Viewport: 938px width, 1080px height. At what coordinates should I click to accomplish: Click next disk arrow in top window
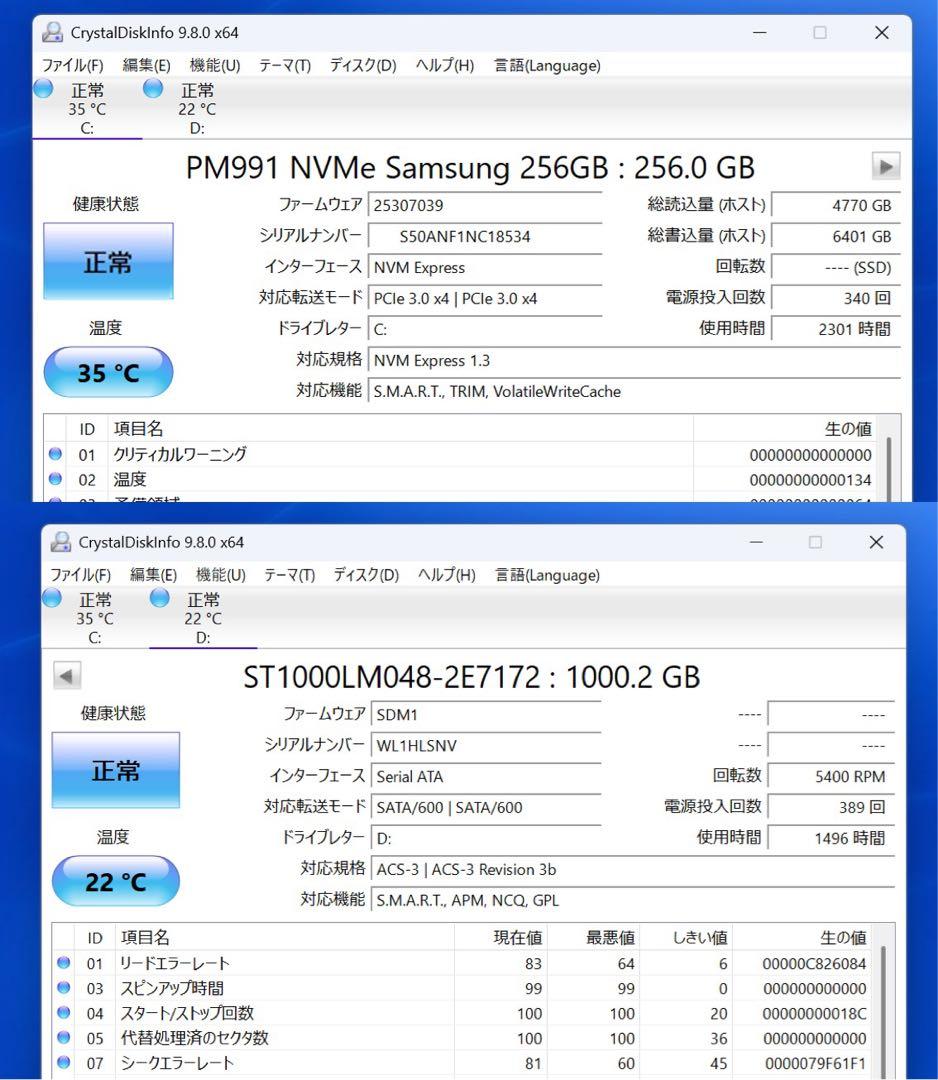(x=886, y=167)
